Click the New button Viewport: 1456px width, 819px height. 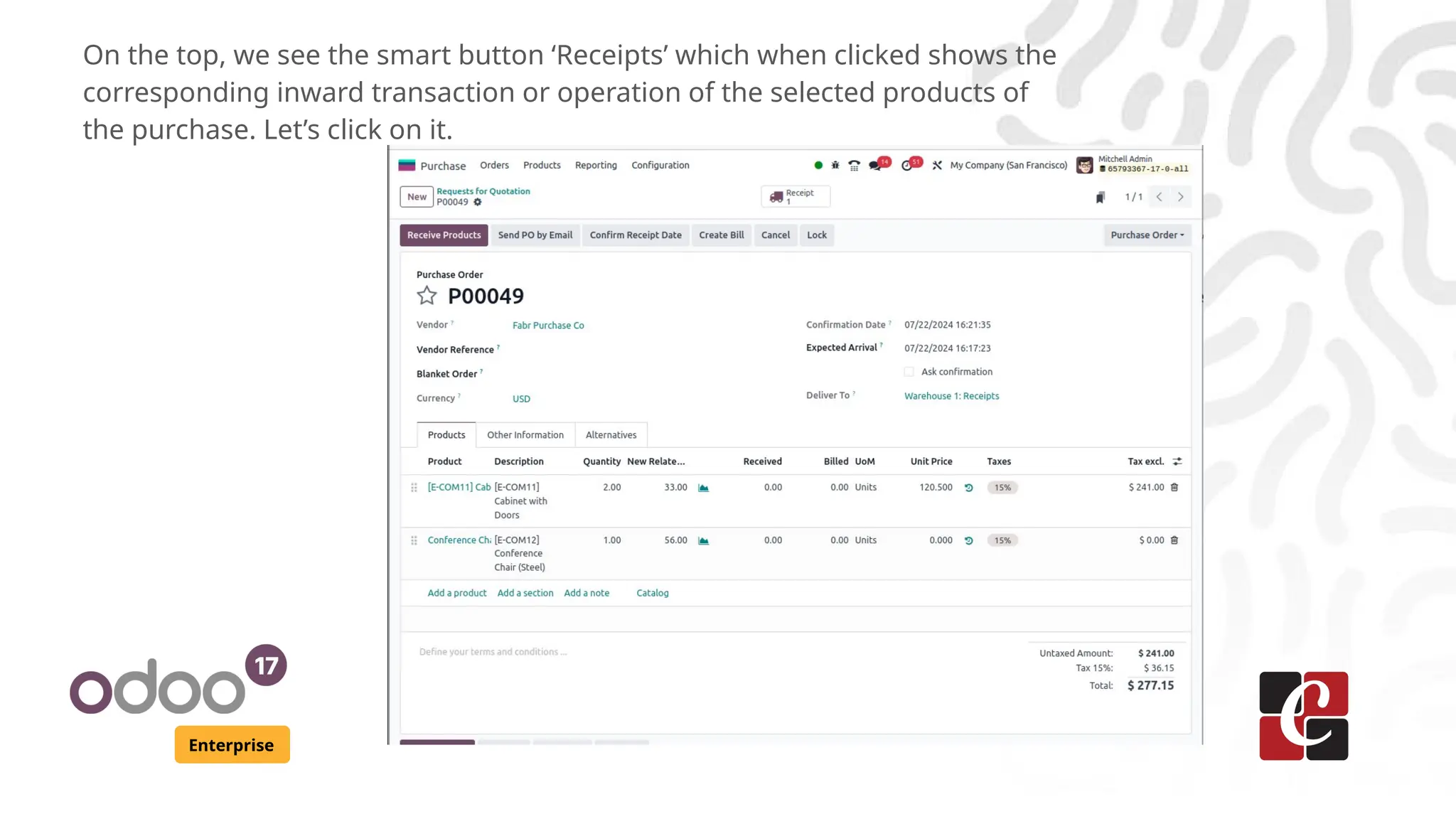point(417,197)
